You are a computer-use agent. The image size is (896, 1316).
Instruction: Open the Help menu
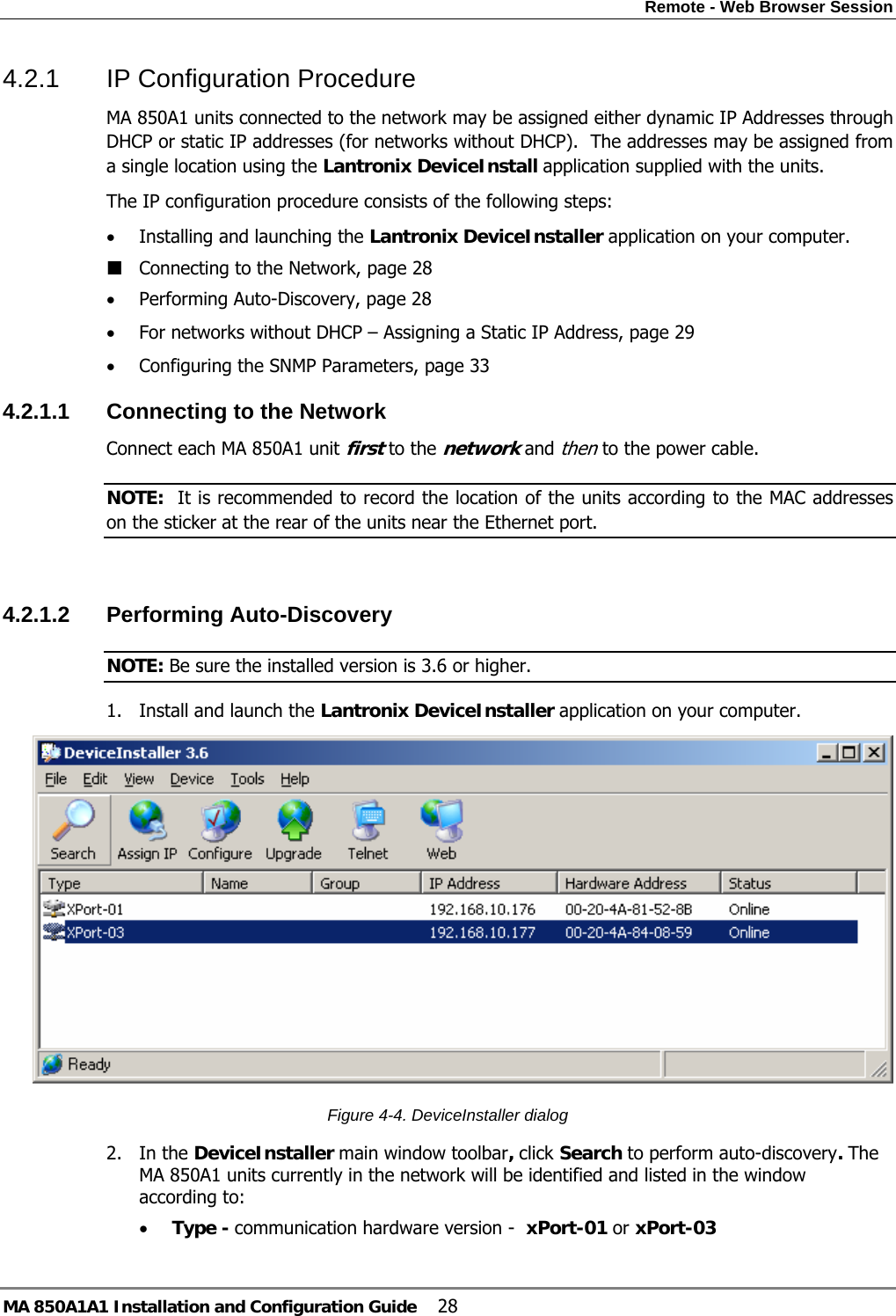pyautogui.click(x=295, y=779)
